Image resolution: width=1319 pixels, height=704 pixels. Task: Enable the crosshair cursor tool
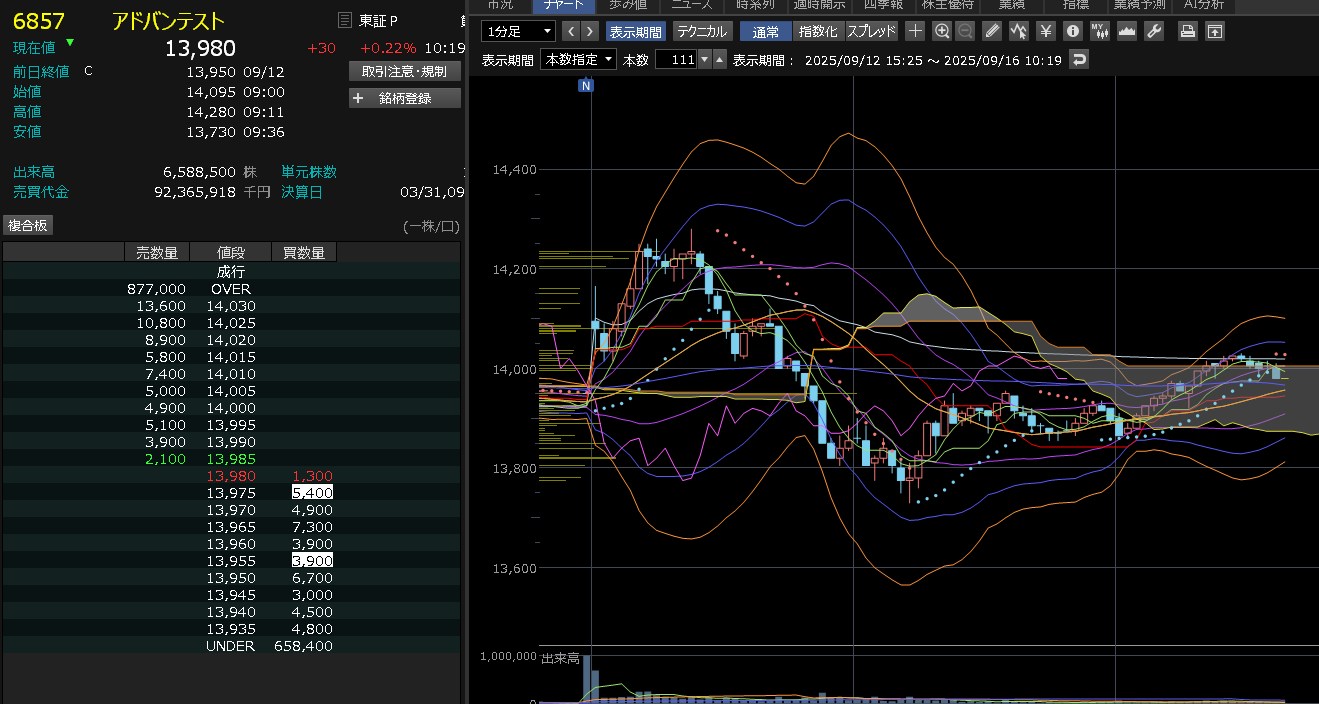915,31
